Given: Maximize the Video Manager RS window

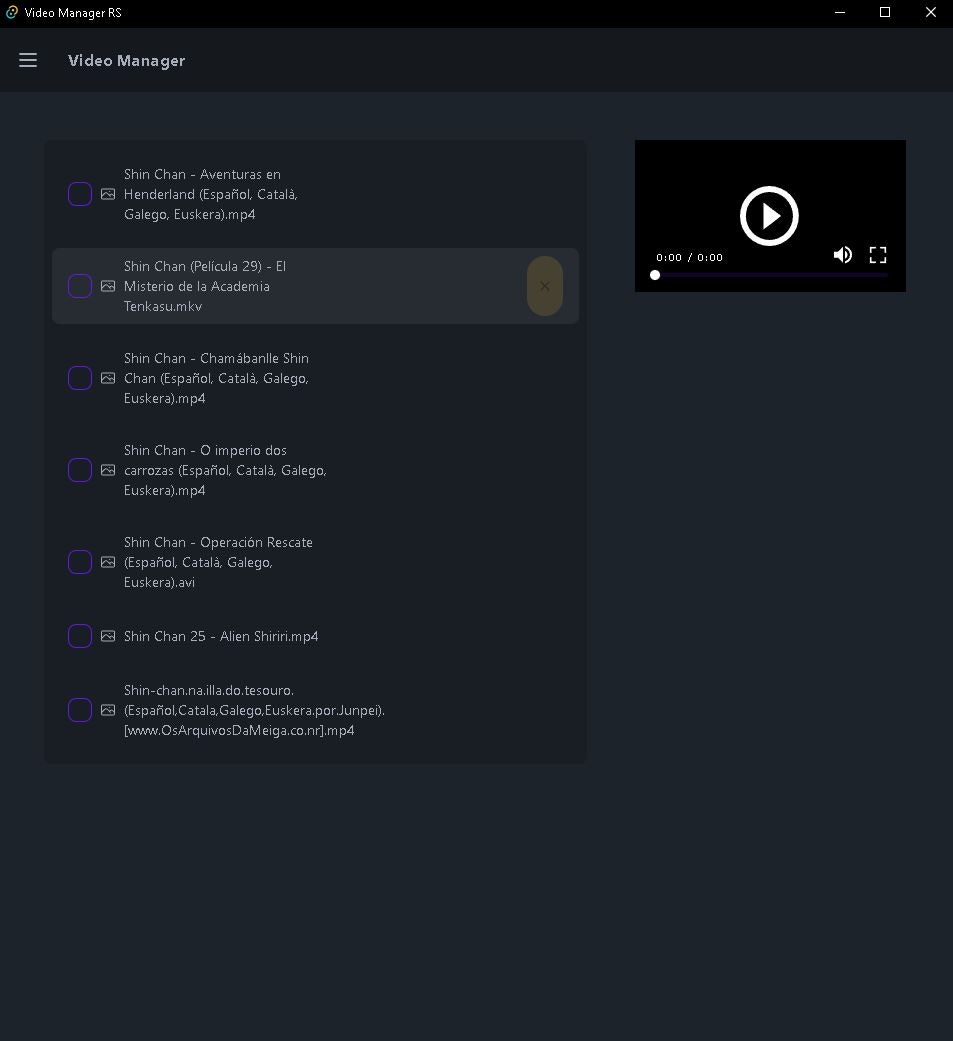Looking at the screenshot, I should pyautogui.click(x=885, y=13).
